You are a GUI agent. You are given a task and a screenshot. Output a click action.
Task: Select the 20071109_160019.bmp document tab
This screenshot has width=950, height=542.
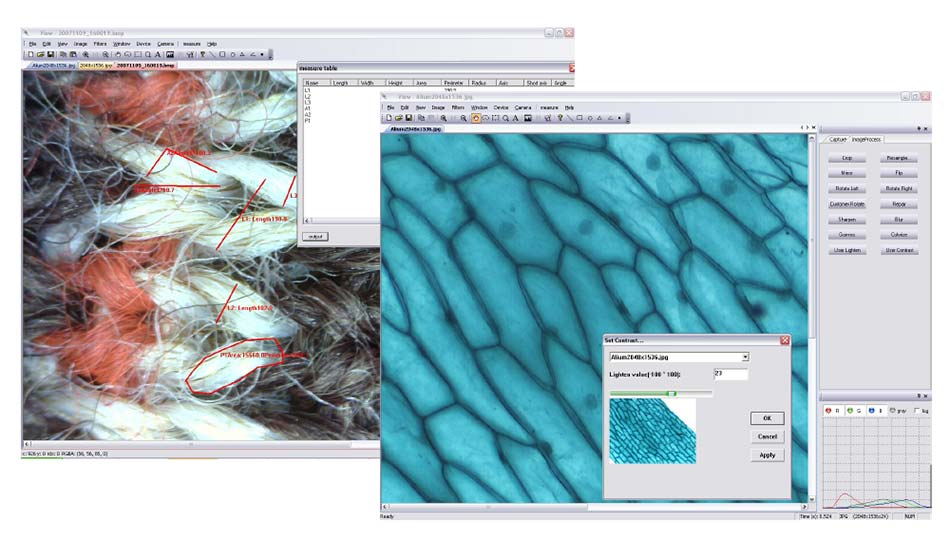click(145, 65)
